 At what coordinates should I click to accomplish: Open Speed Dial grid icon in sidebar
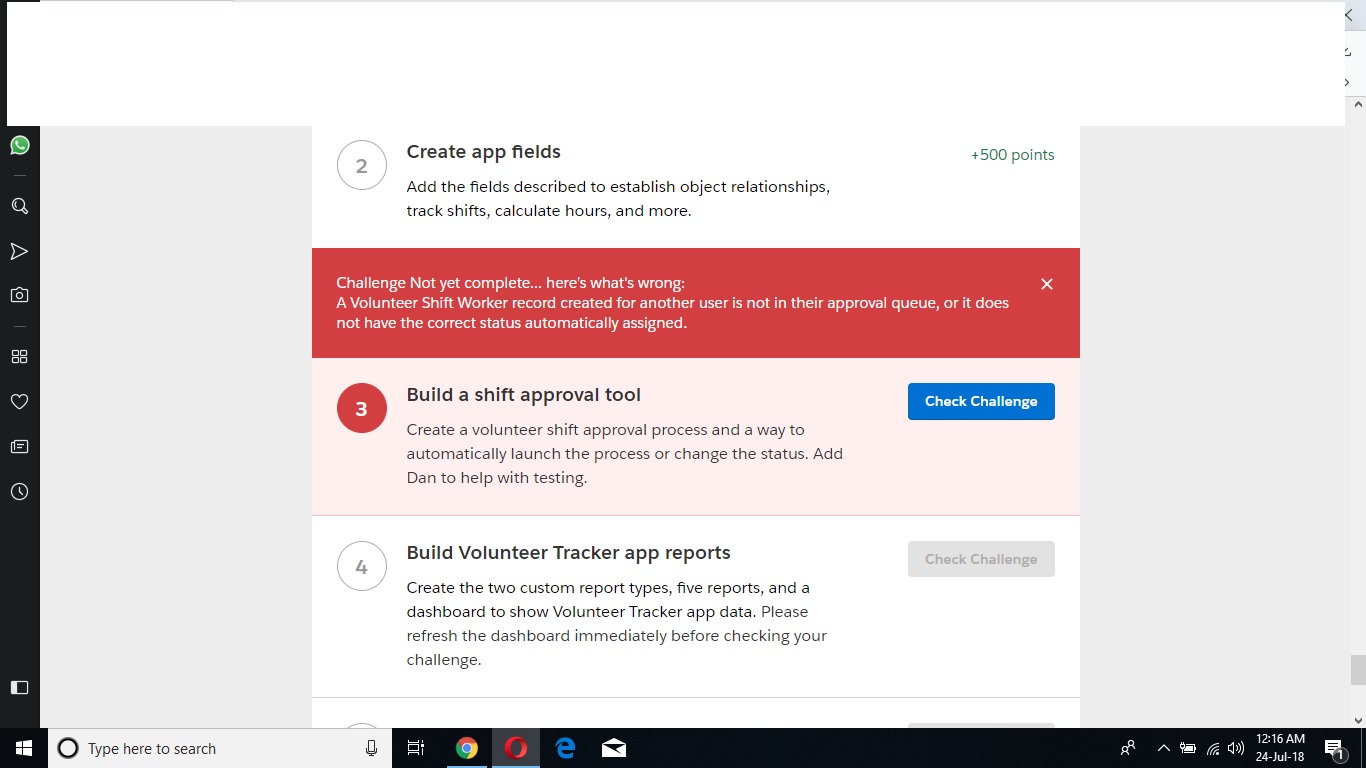[20, 357]
